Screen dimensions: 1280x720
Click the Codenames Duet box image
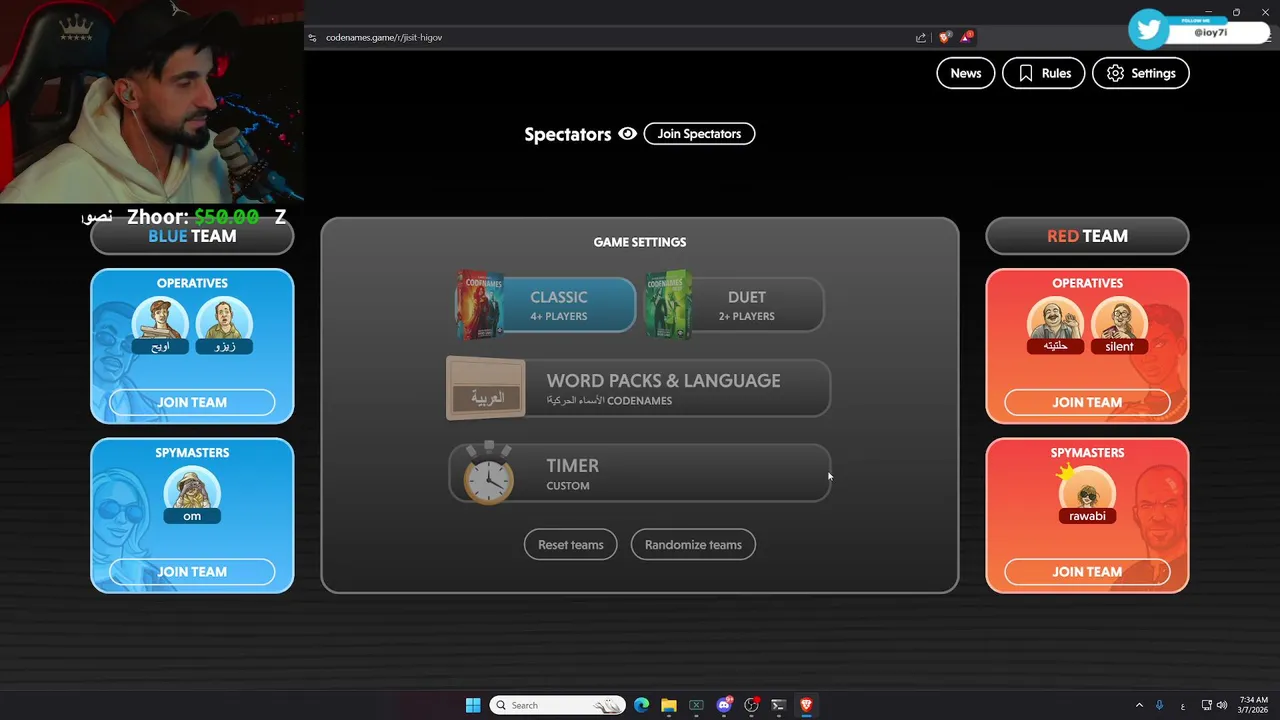coord(668,305)
